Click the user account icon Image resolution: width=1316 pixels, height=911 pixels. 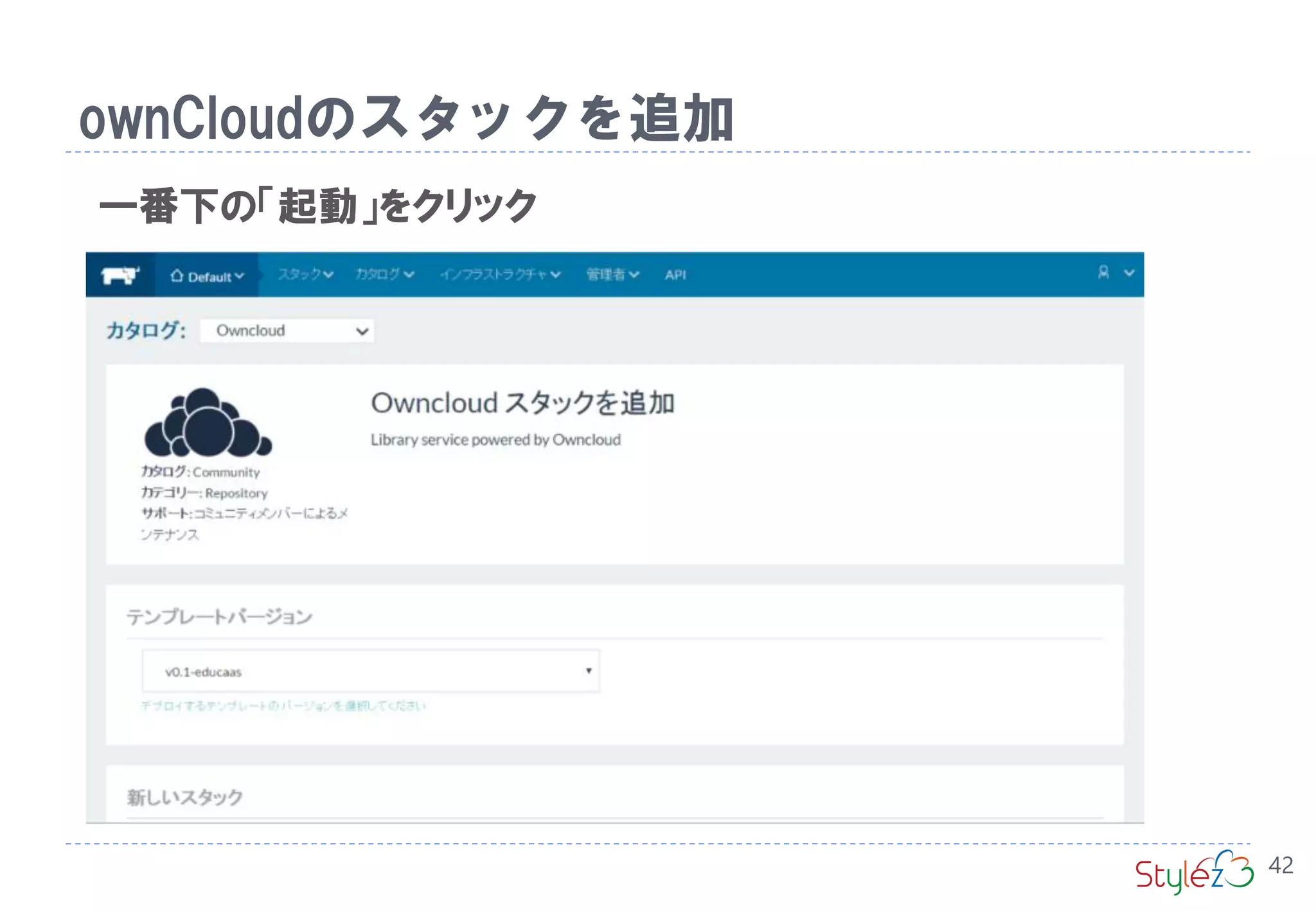pos(1103,273)
